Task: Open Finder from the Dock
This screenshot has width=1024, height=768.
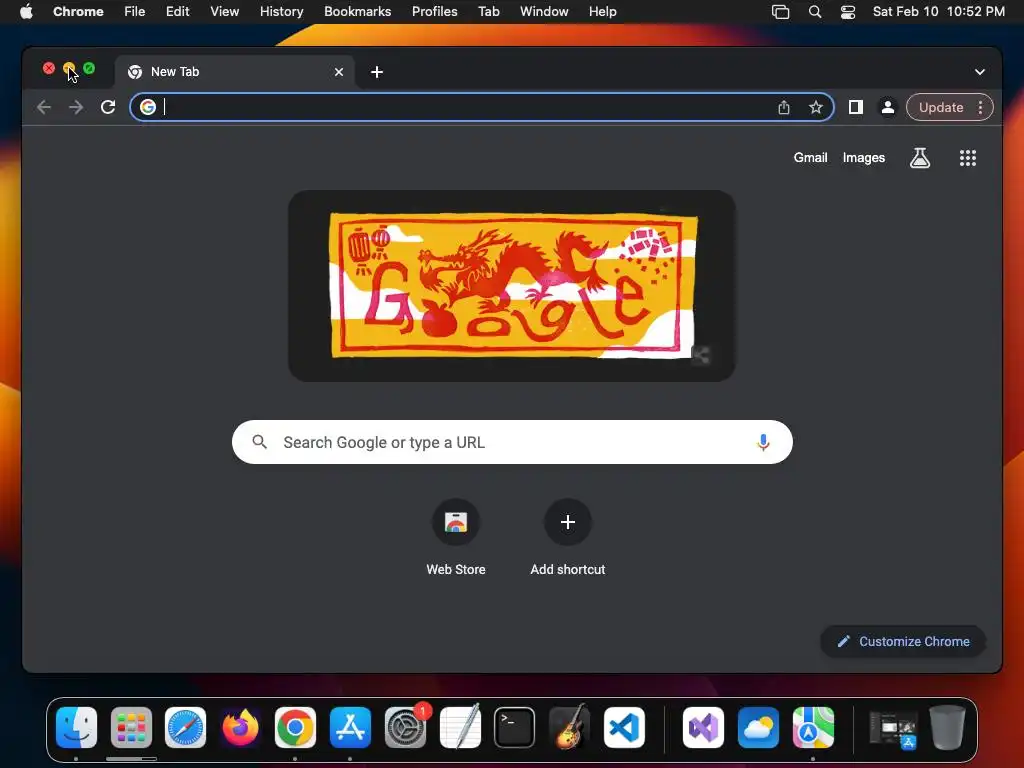Action: pyautogui.click(x=76, y=727)
